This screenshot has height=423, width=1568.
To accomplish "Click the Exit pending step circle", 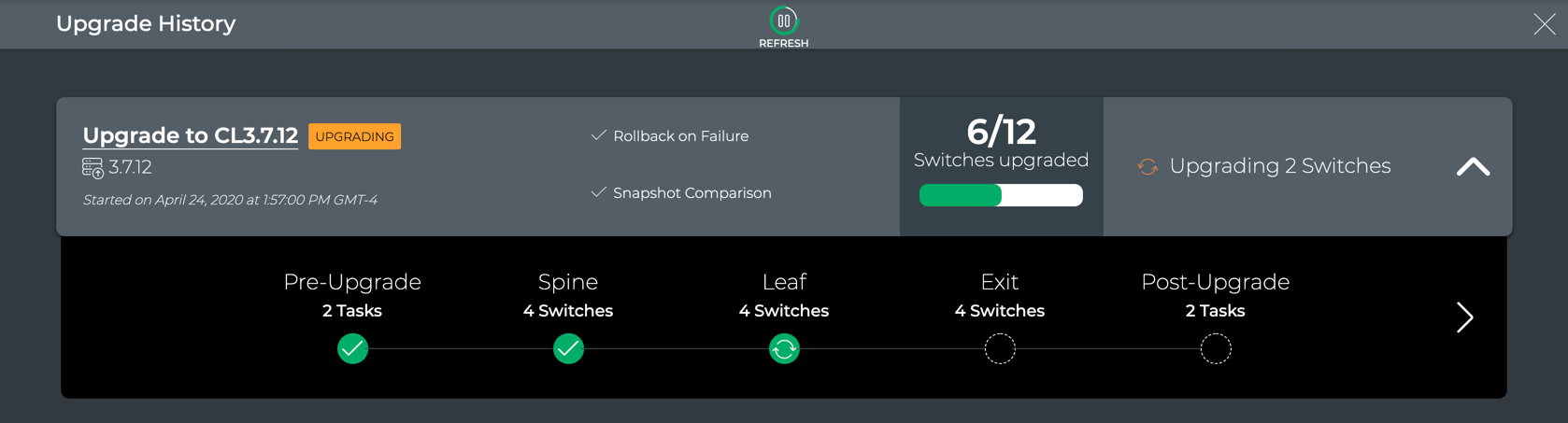I will [x=1000, y=349].
